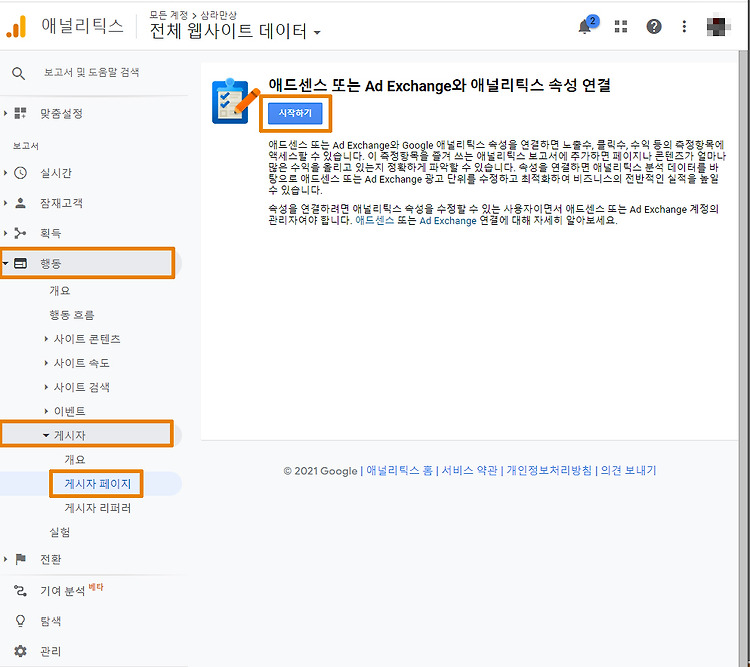Click the 전환 menu label
The image size is (750, 667).
coord(50,559)
